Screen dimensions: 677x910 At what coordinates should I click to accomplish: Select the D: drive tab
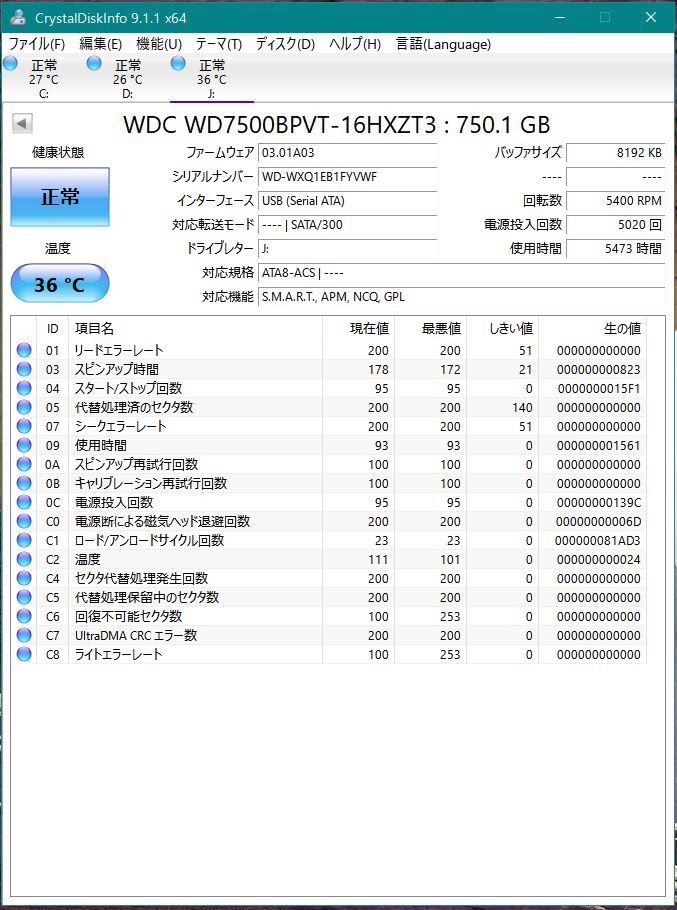point(126,78)
